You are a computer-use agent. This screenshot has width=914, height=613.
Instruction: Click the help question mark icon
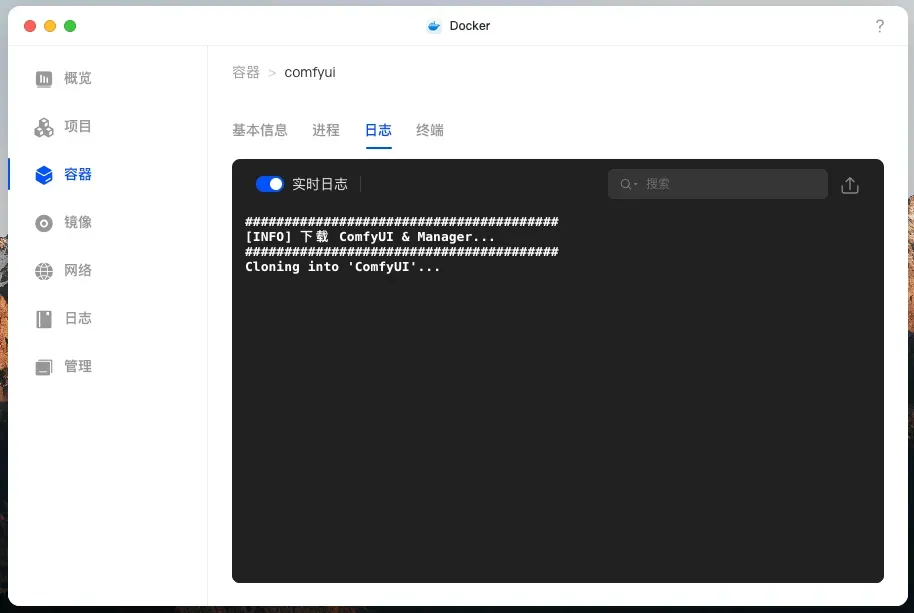coord(880,26)
